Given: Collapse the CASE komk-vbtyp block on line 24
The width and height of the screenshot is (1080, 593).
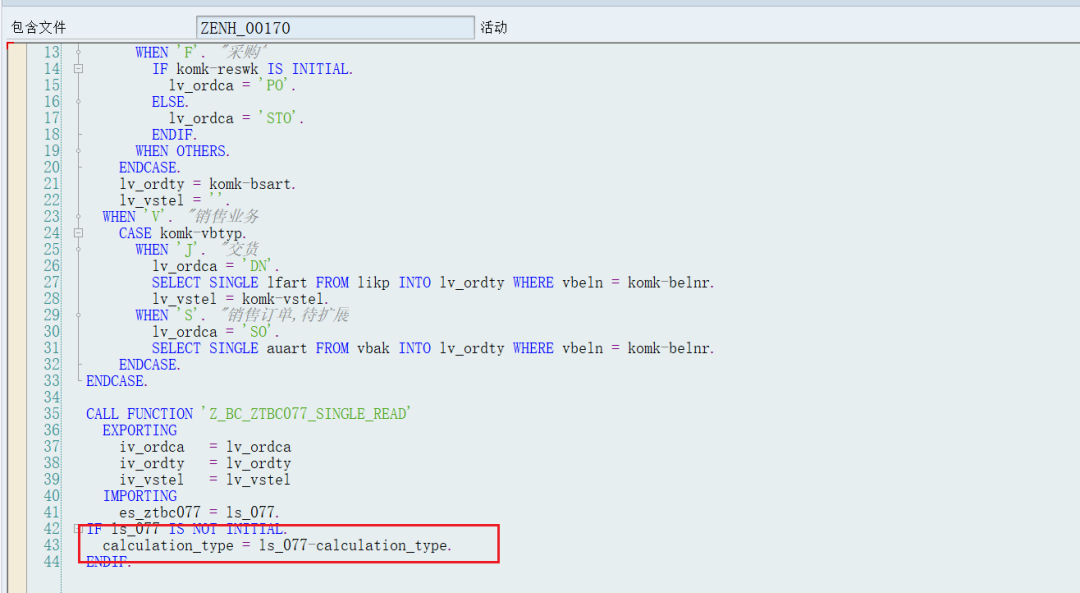Looking at the screenshot, I should tap(79, 233).
